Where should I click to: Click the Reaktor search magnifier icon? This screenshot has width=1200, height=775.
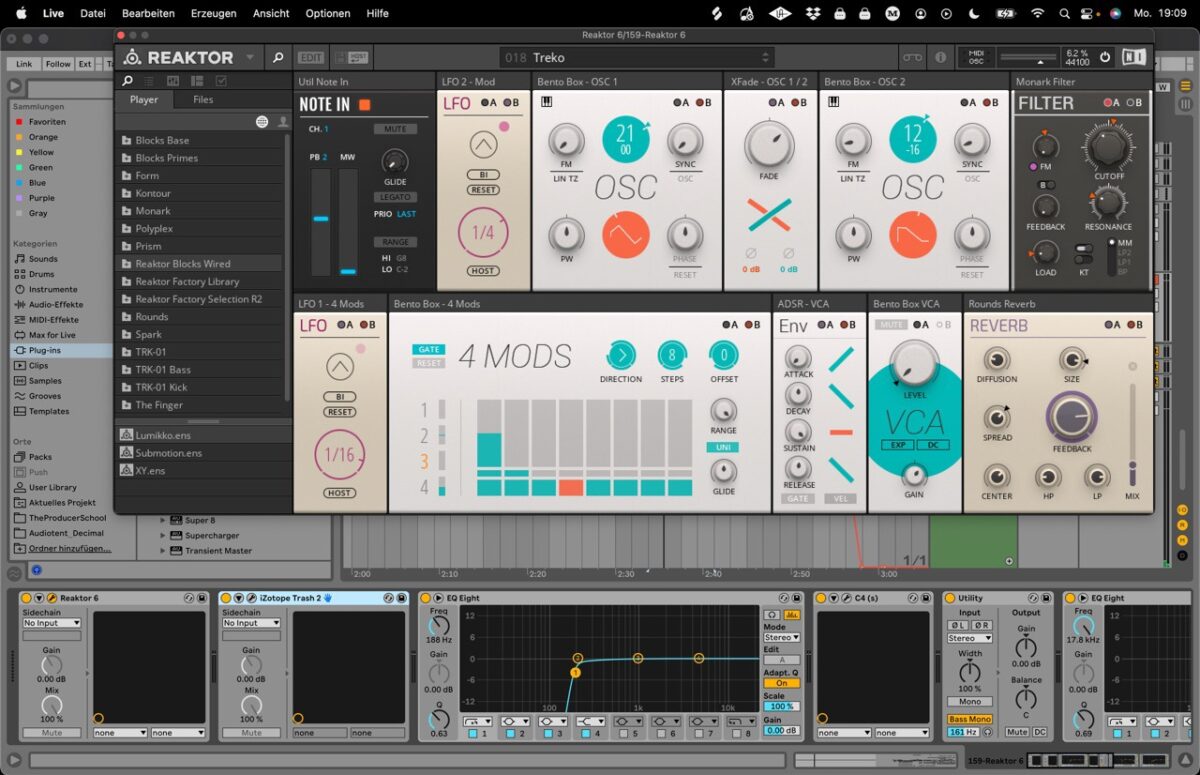click(278, 58)
